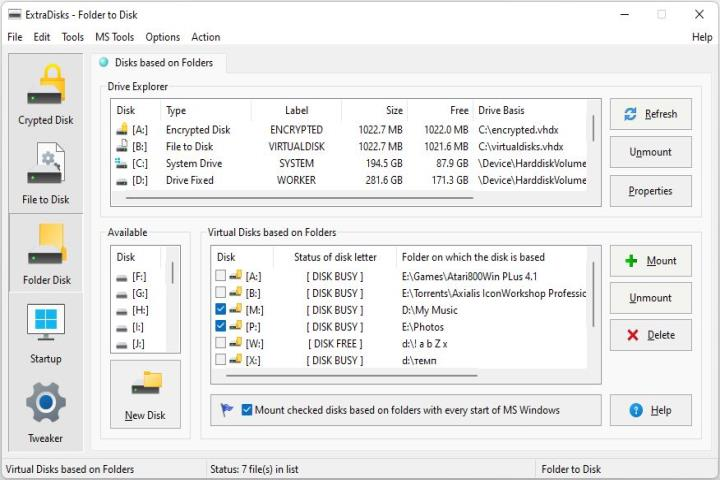Viewport: 720px width, 480px height.
Task: Open the Tweaker gear sidebar section
Action: coord(45,412)
